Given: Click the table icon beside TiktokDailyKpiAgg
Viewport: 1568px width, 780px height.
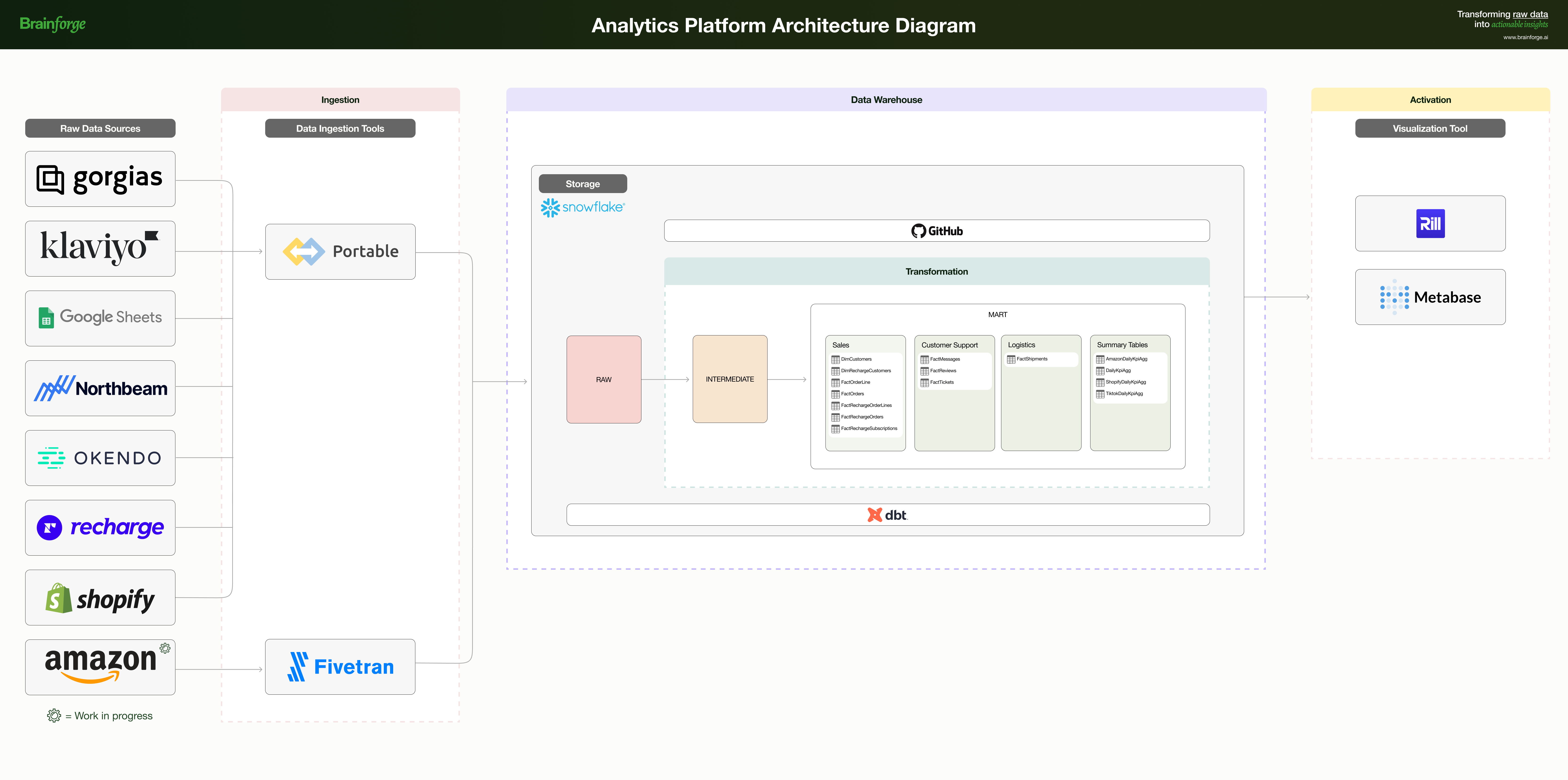Looking at the screenshot, I should pos(1101,394).
